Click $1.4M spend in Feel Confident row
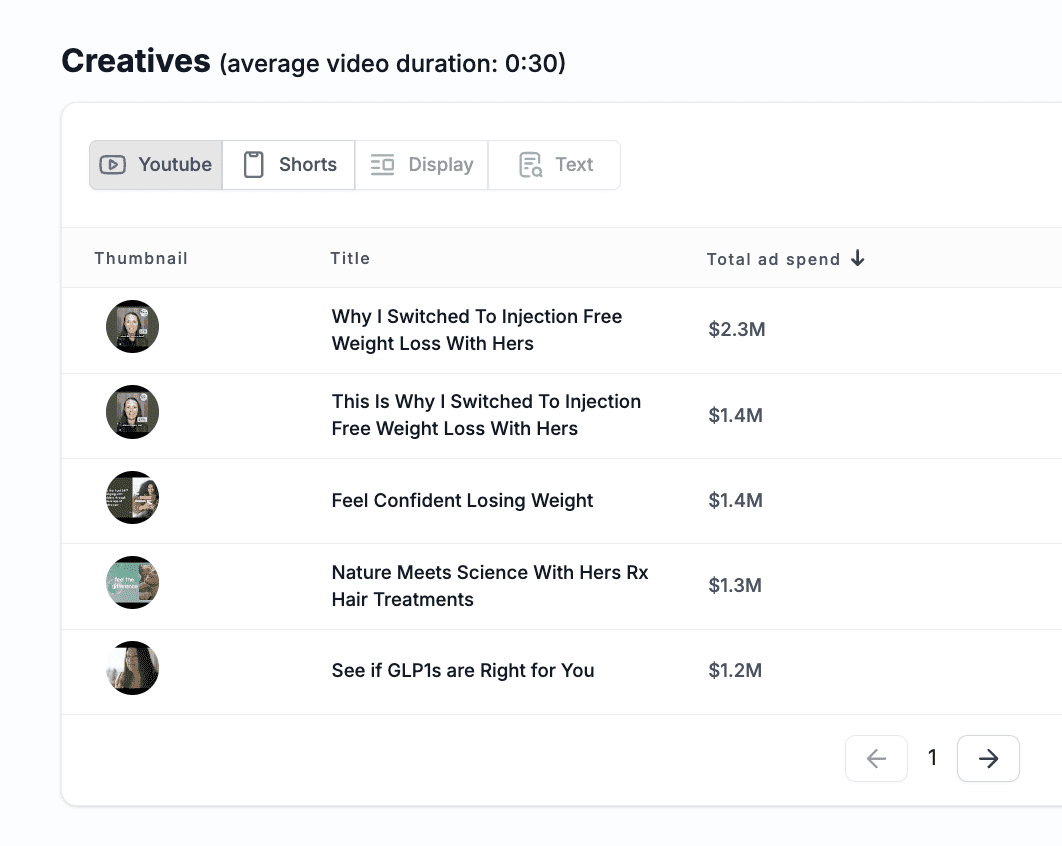Image resolution: width=1062 pixels, height=846 pixels. 736,501
